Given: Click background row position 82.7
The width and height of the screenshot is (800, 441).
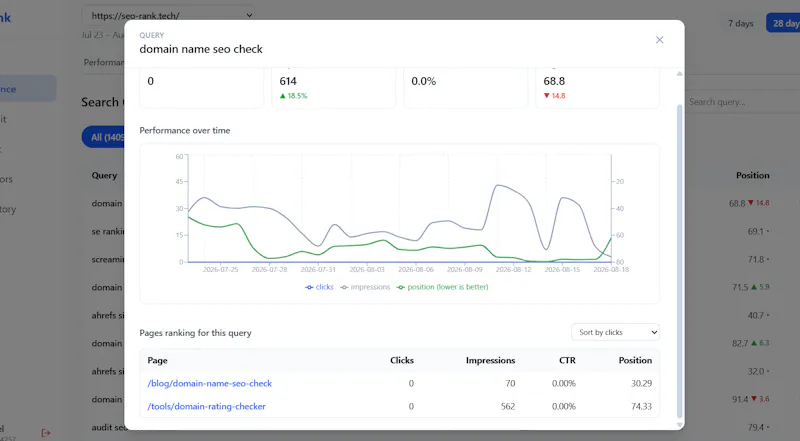Looking at the screenshot, I should click(740, 344).
